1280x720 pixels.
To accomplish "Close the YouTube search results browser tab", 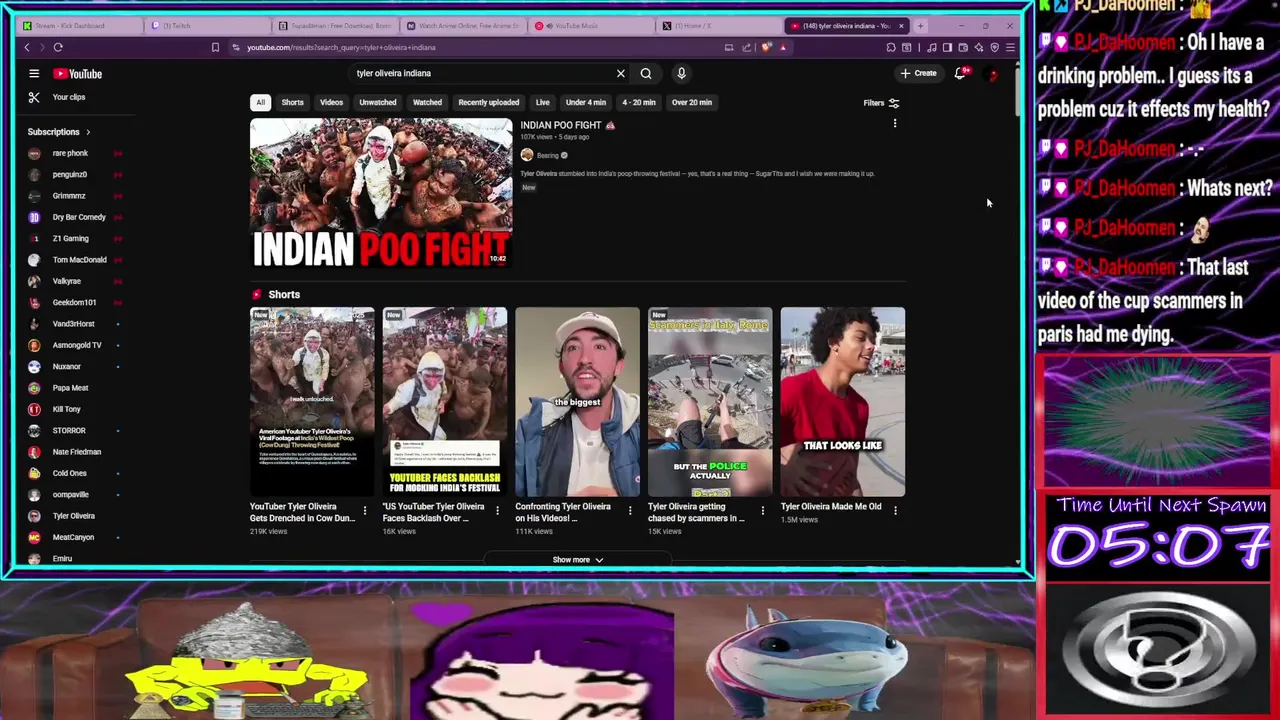I will [x=901, y=26].
